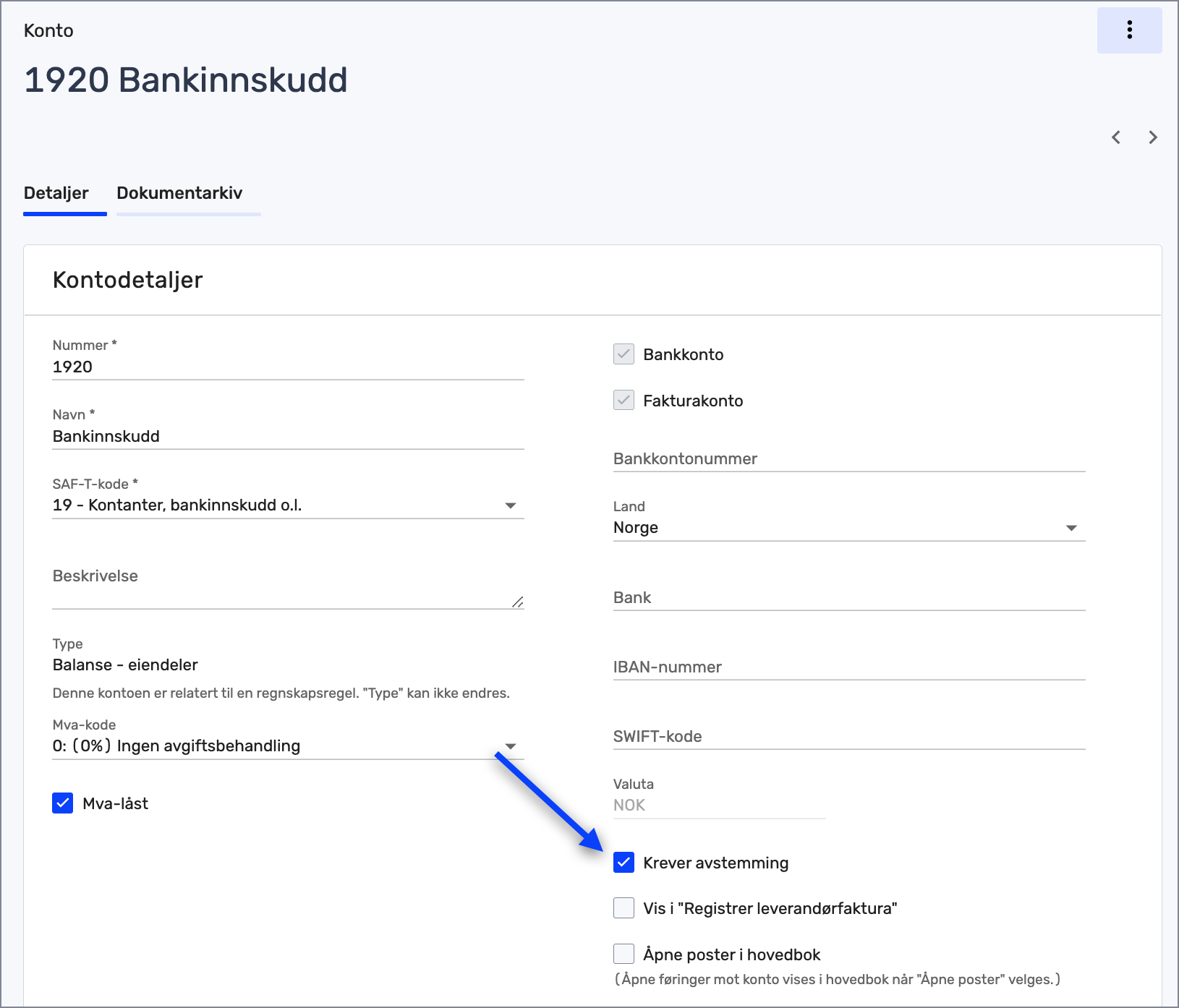
Task: Open the SAF-T-kode dropdown arrow
Action: pyautogui.click(x=512, y=505)
